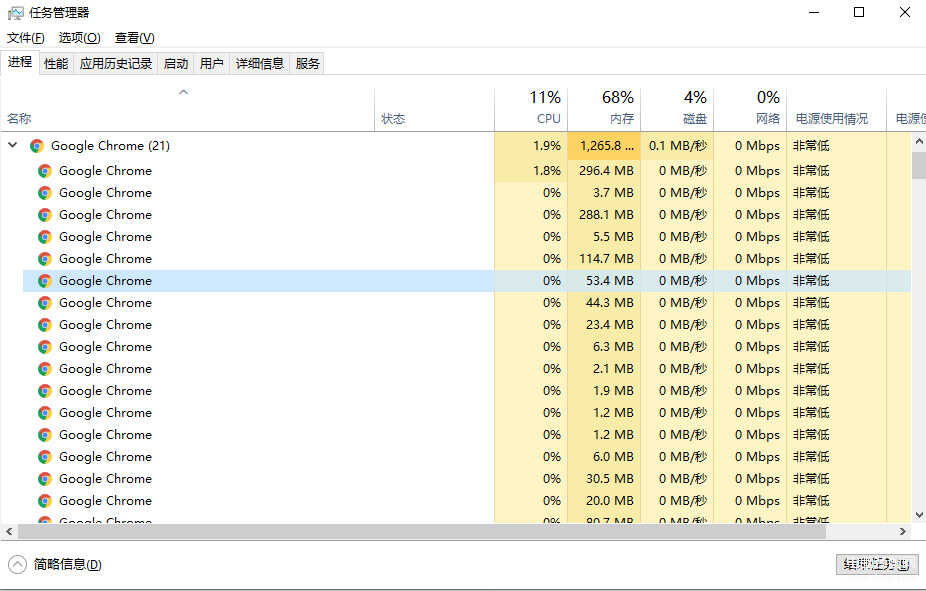Click the Chrome icon of Google Chrome (21) group

[x=37, y=146]
